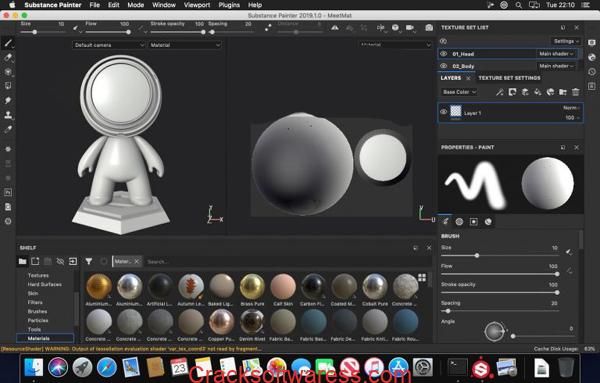Adjust Stroke opacity slider in Properties
Image resolution: width=600 pixels, height=383 pixels.
499,292
